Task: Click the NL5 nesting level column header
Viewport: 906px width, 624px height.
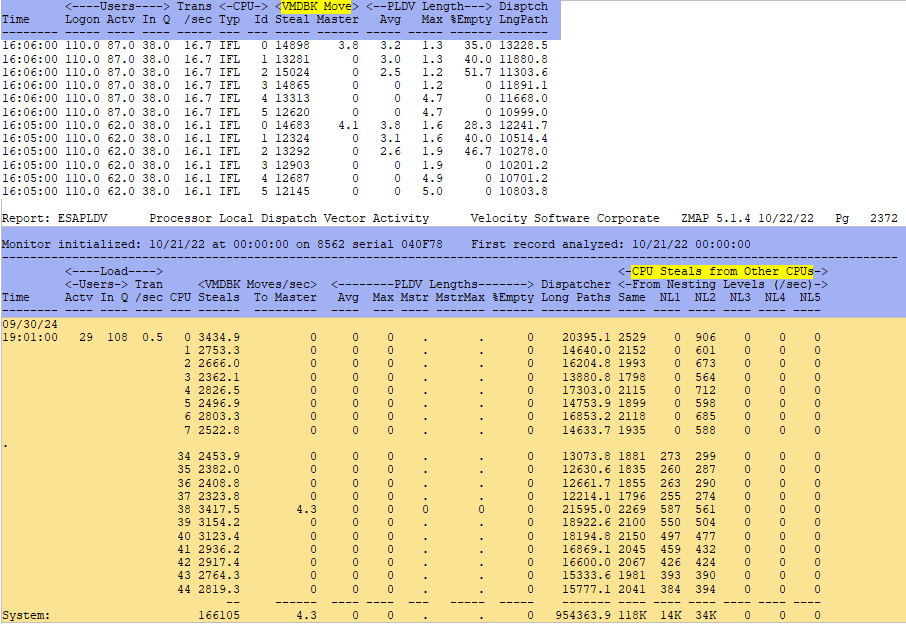Action: 809,297
